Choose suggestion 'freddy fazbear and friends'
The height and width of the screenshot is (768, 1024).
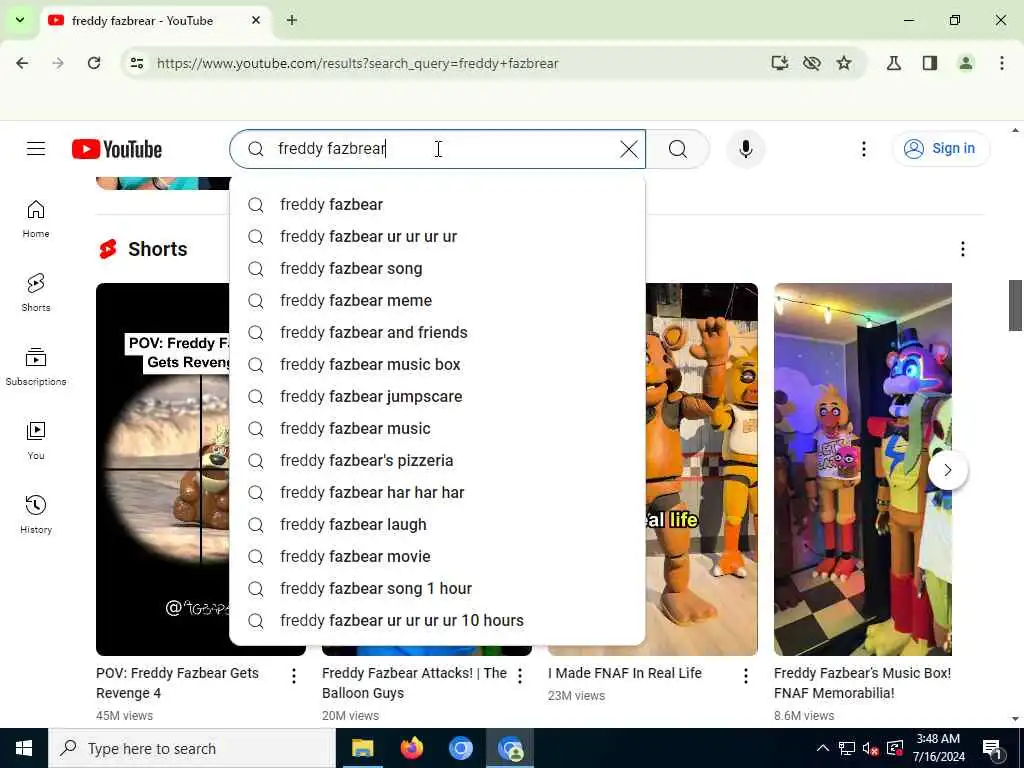click(x=438, y=332)
